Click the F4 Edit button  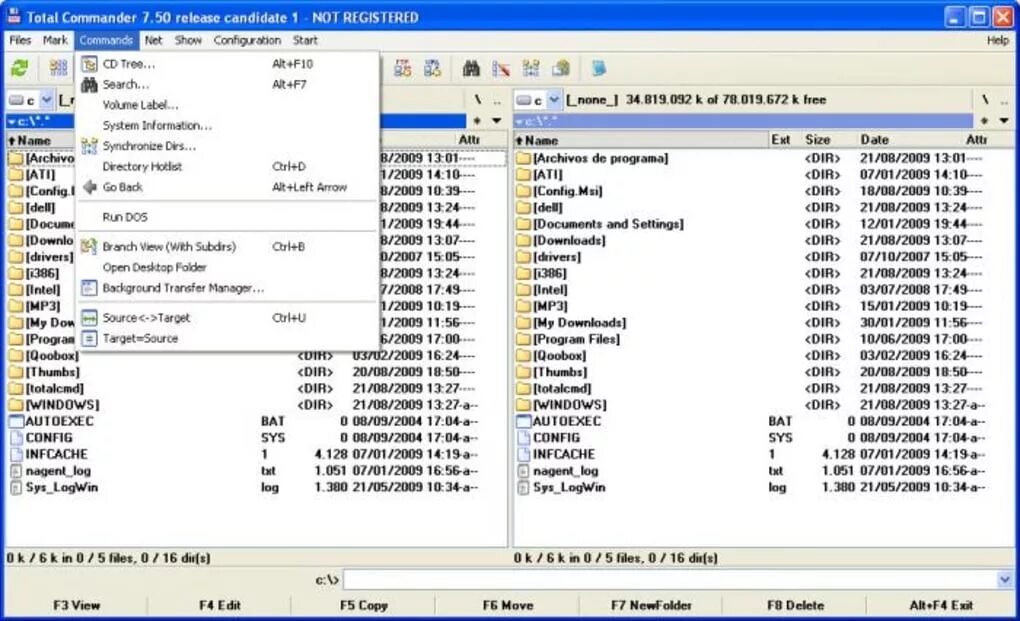click(x=220, y=605)
